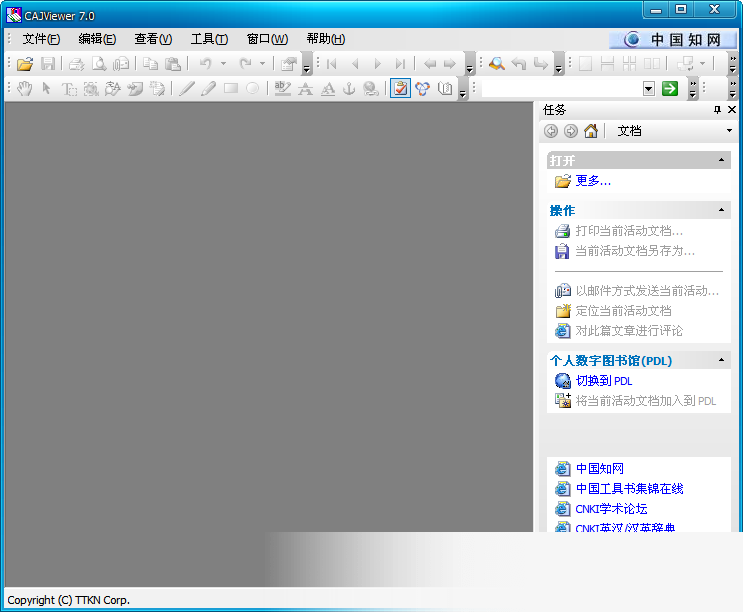Click the Print icon in toolbar
Image resolution: width=743 pixels, height=612 pixels.
76,63
